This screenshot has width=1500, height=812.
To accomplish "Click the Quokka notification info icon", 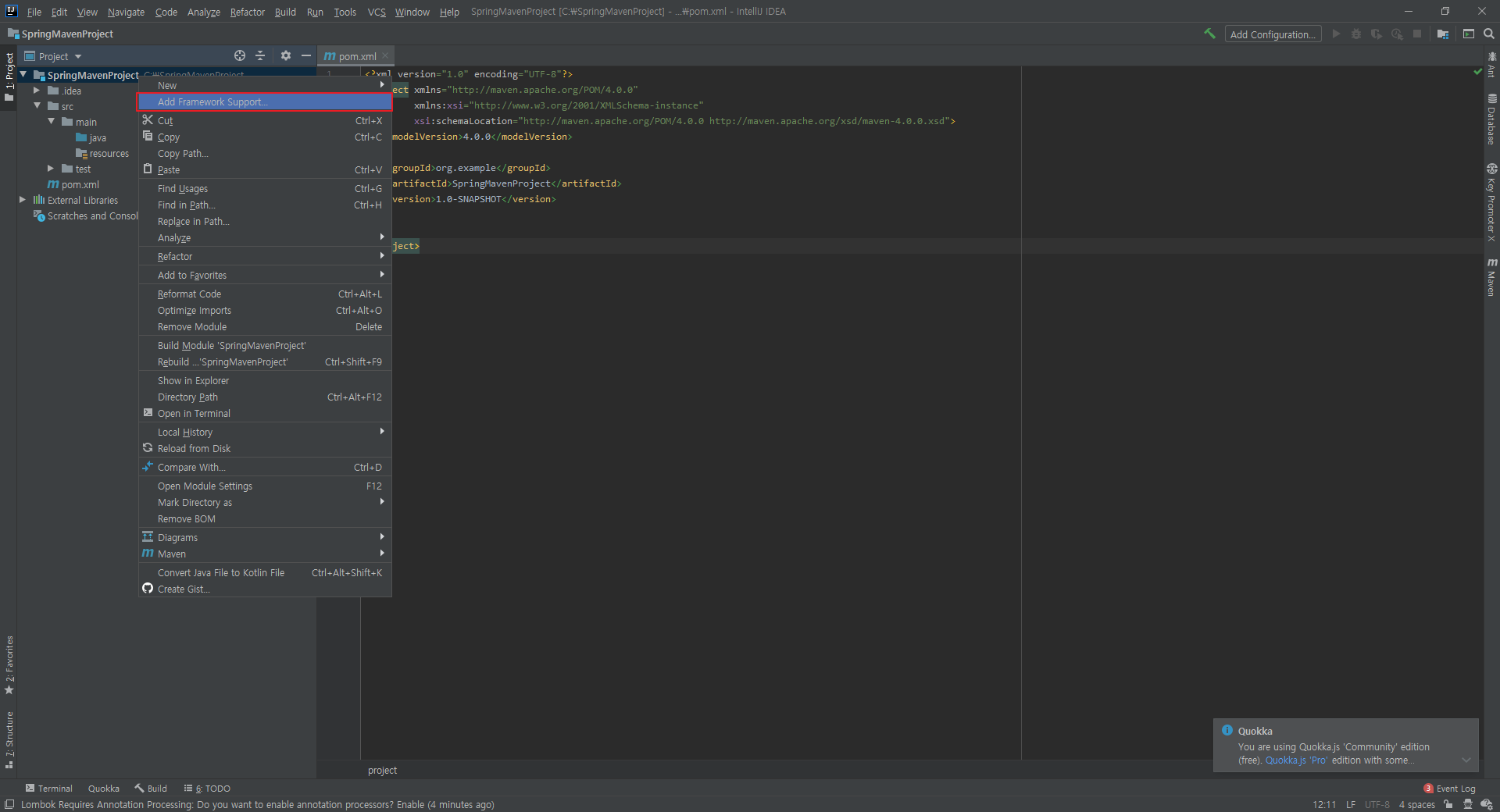I will (x=1227, y=731).
